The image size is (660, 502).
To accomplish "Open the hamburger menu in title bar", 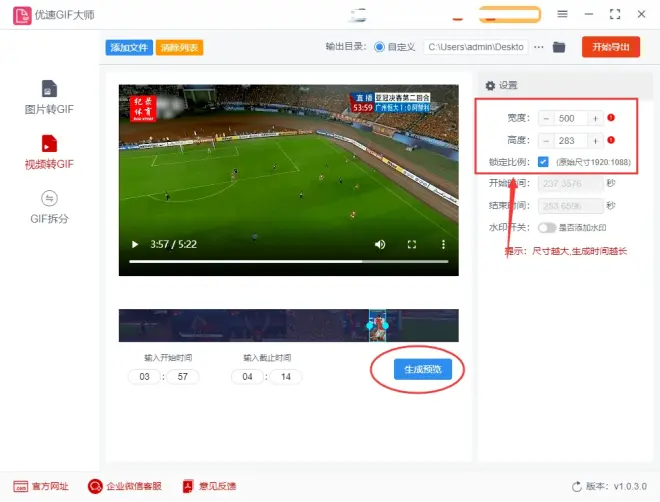I will coord(562,14).
